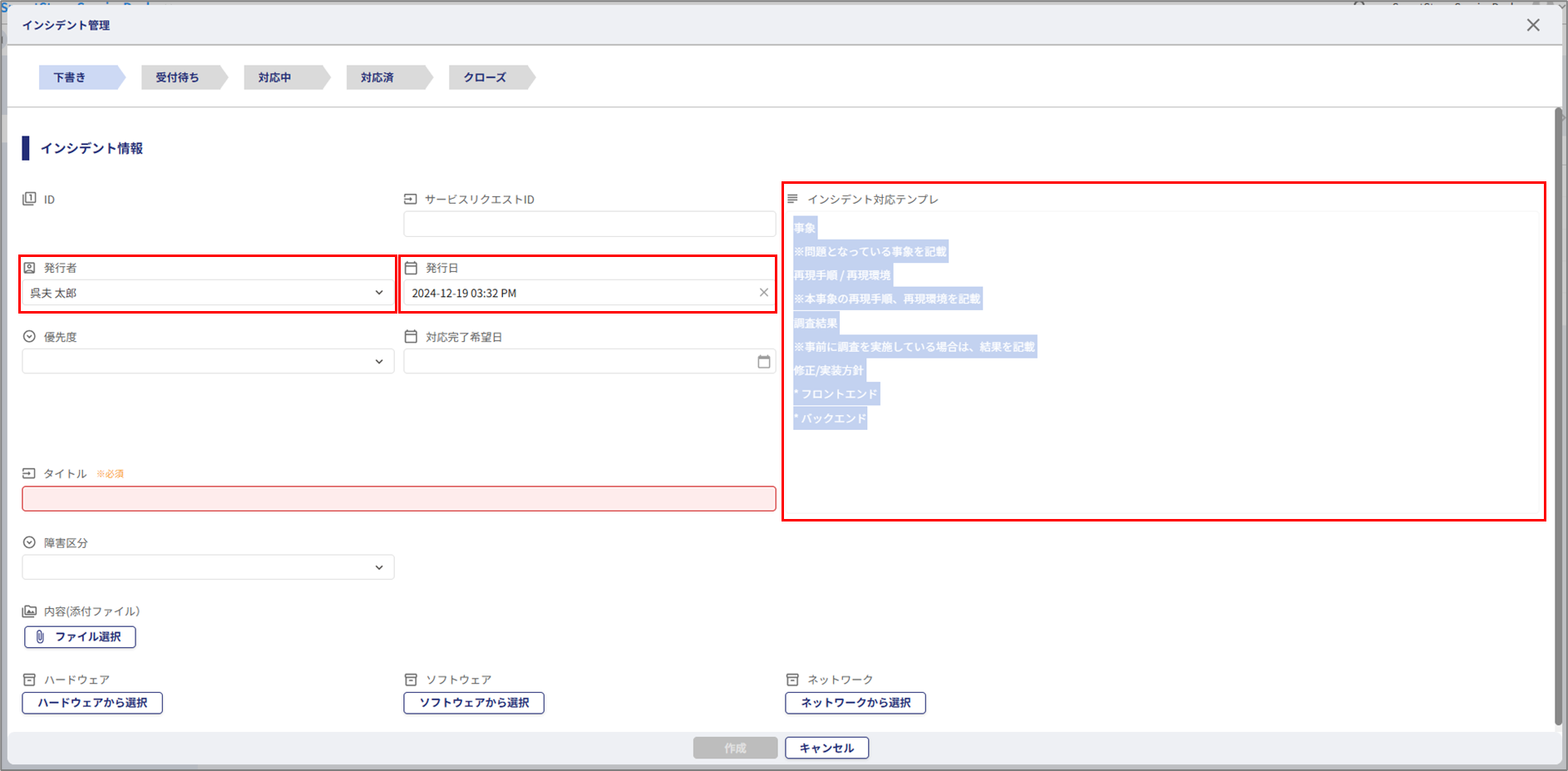
Task: Click the 発行者 person icon
Action: click(30, 268)
